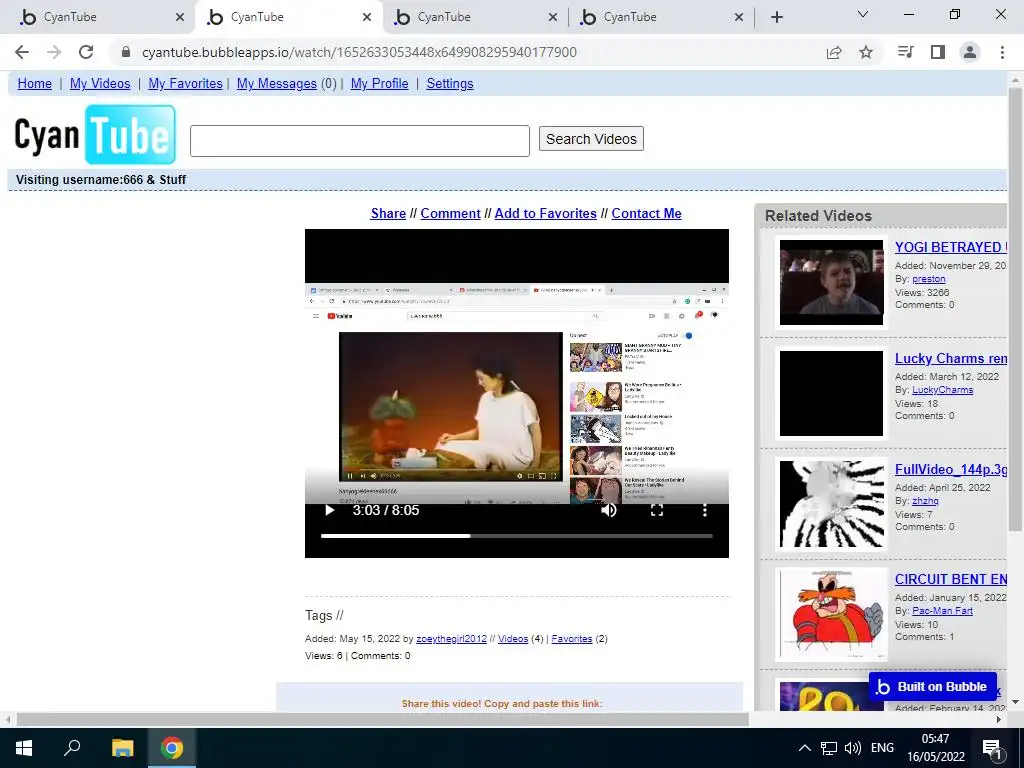Open Lucky Charms related video title
Image resolution: width=1024 pixels, height=768 pixels.
point(951,359)
